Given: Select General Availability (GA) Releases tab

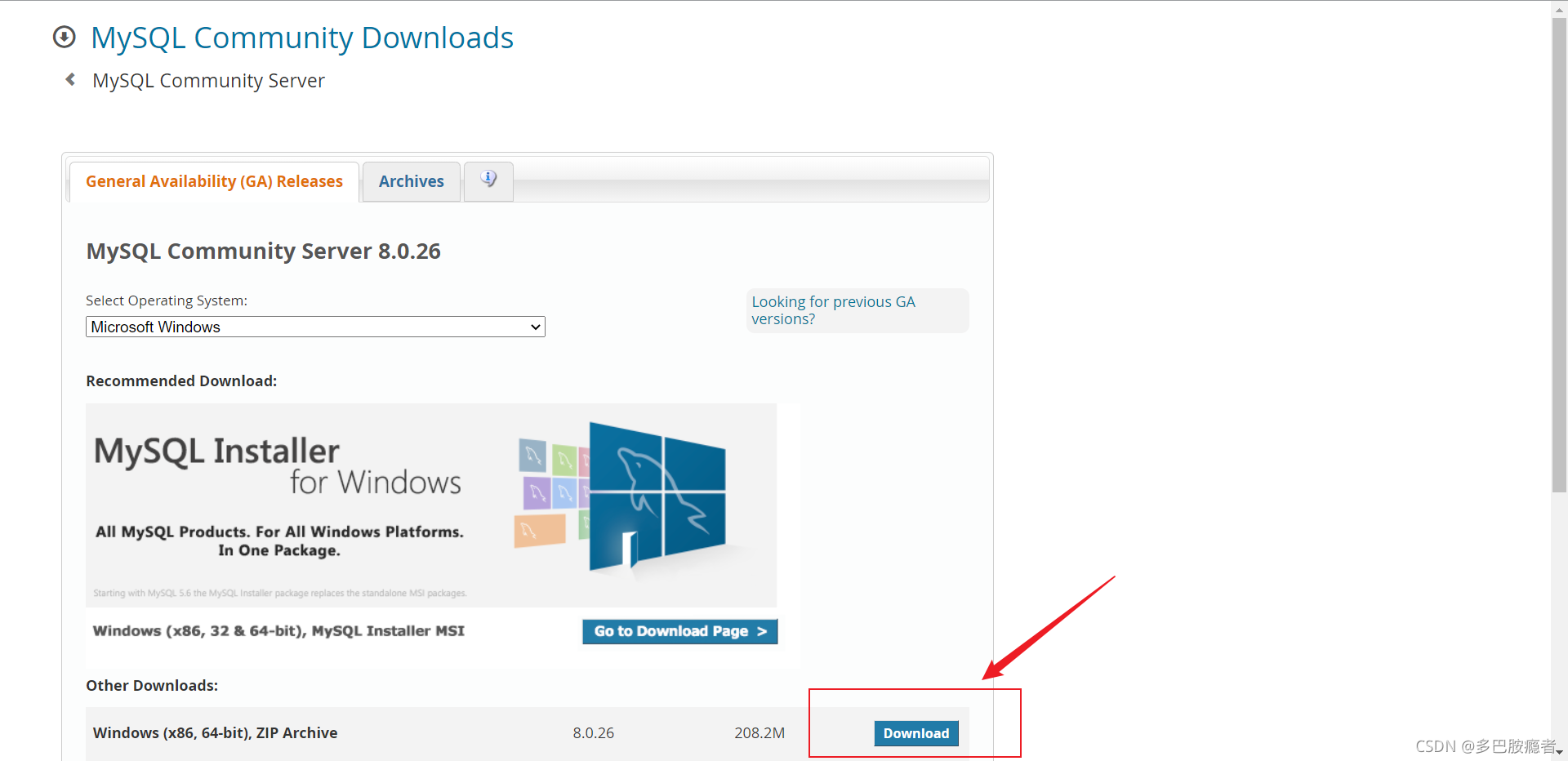Looking at the screenshot, I should pos(214,181).
